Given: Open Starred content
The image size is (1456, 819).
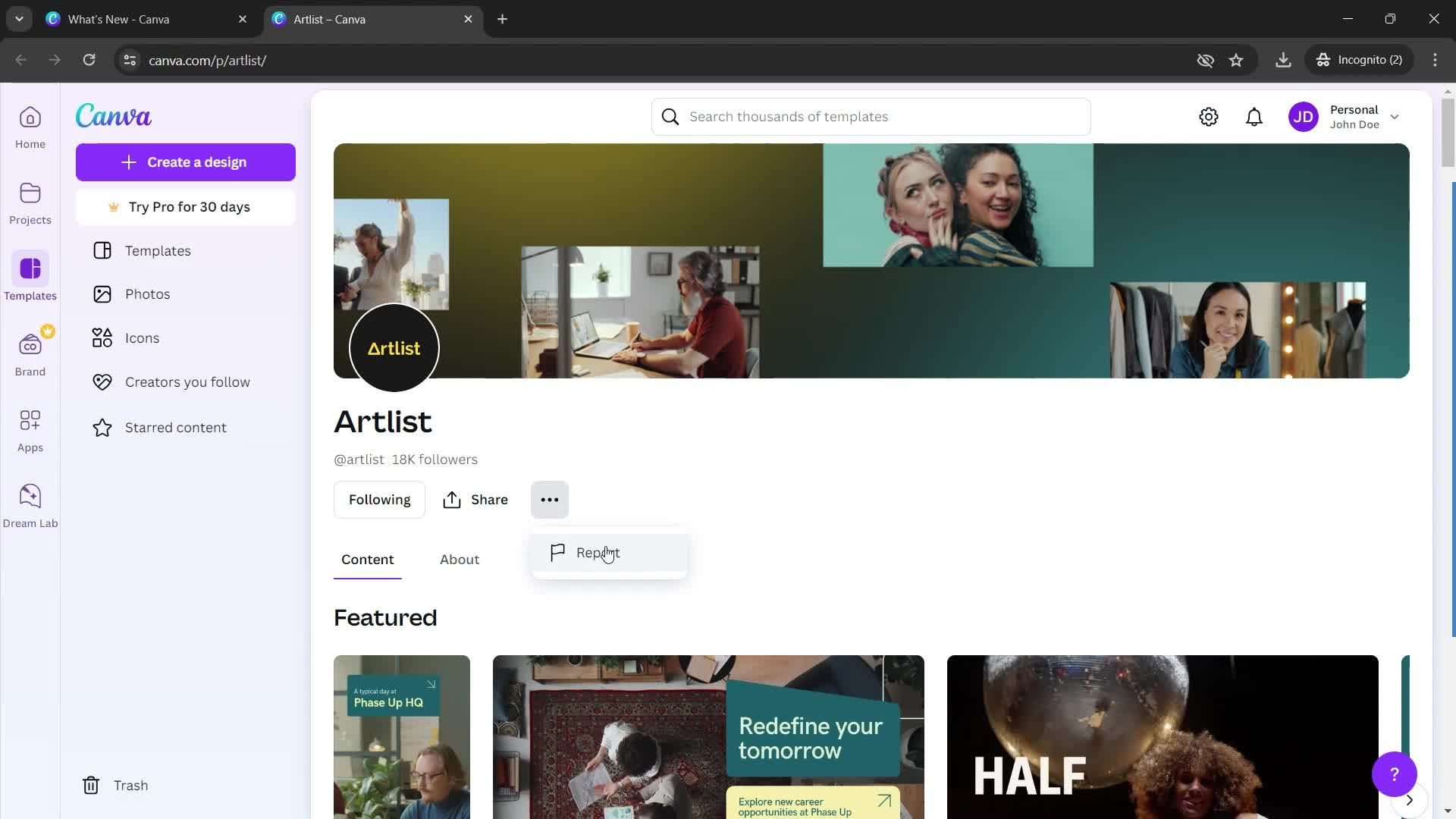Looking at the screenshot, I should click(x=186, y=428).
